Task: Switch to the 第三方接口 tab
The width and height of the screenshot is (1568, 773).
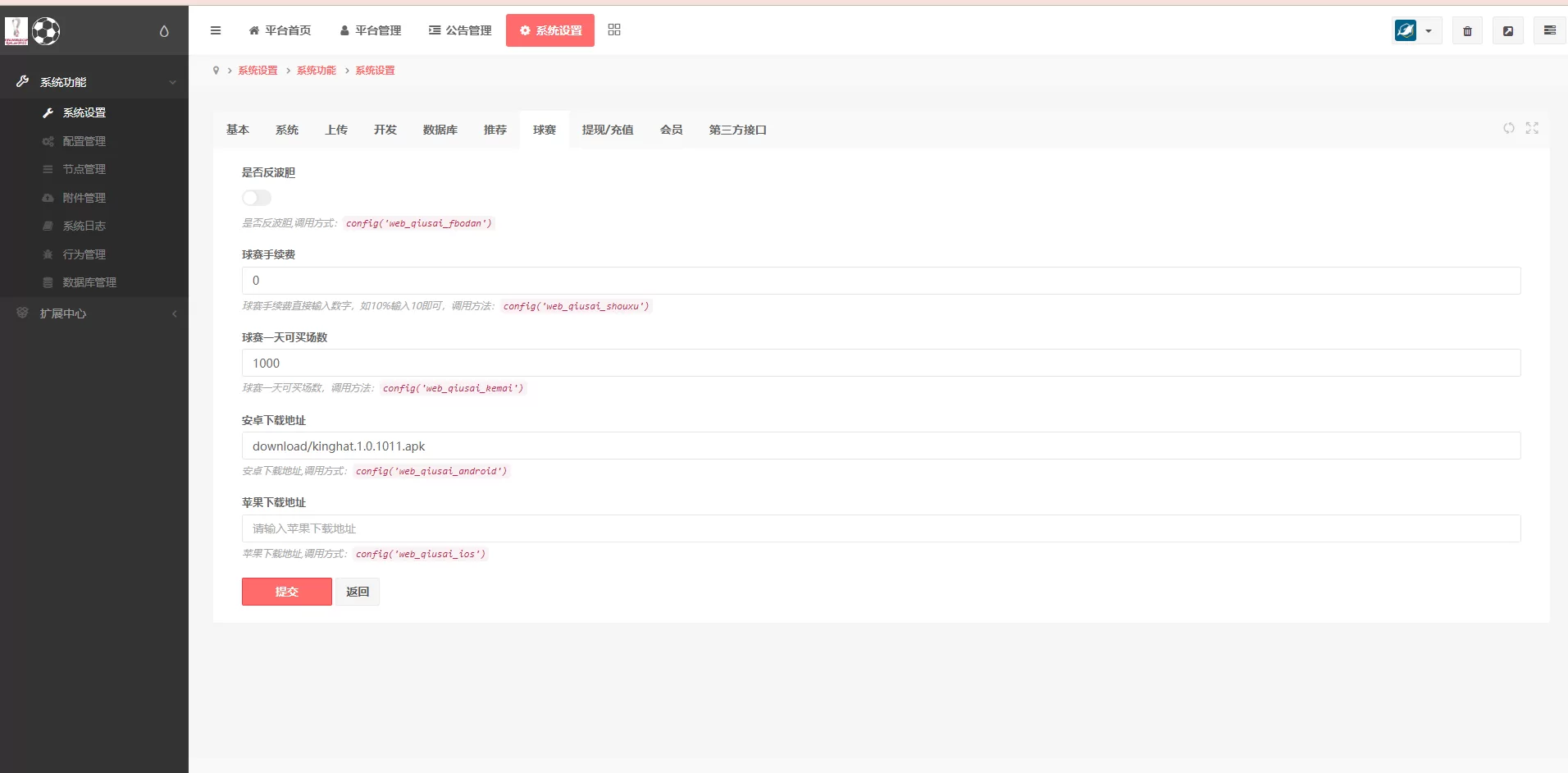Action: 738,130
